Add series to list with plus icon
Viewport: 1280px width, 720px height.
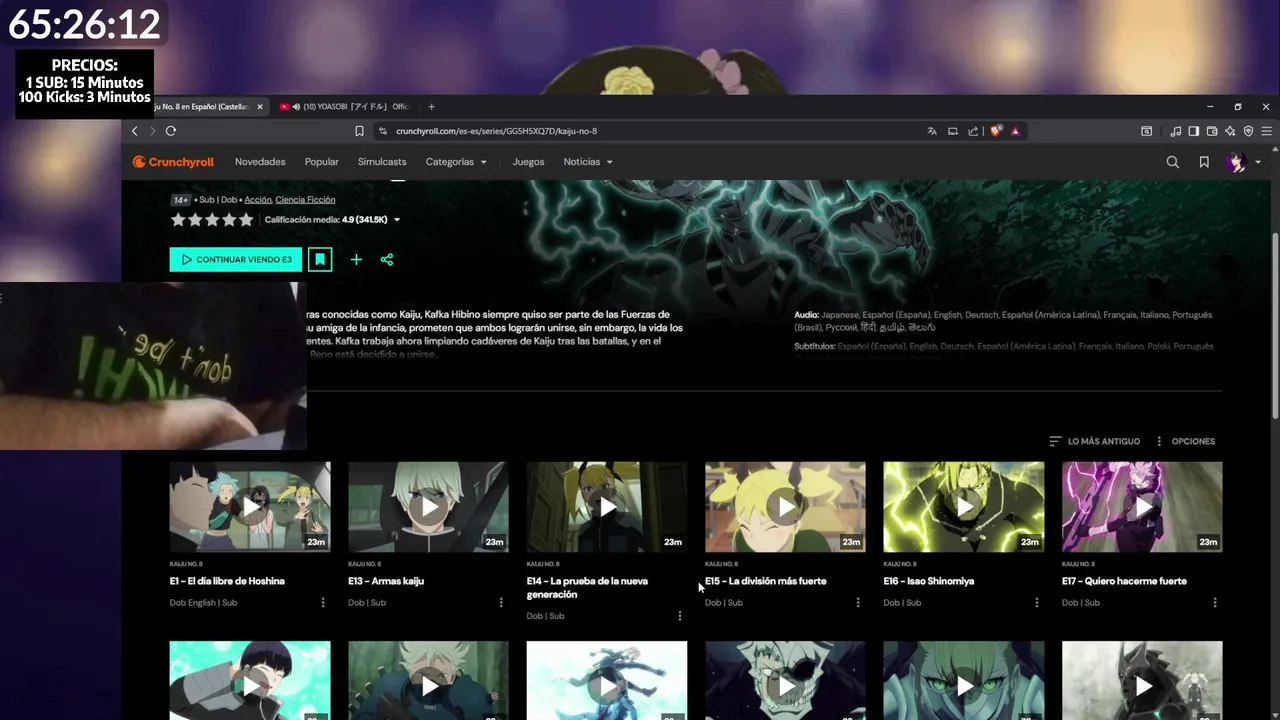(356, 259)
